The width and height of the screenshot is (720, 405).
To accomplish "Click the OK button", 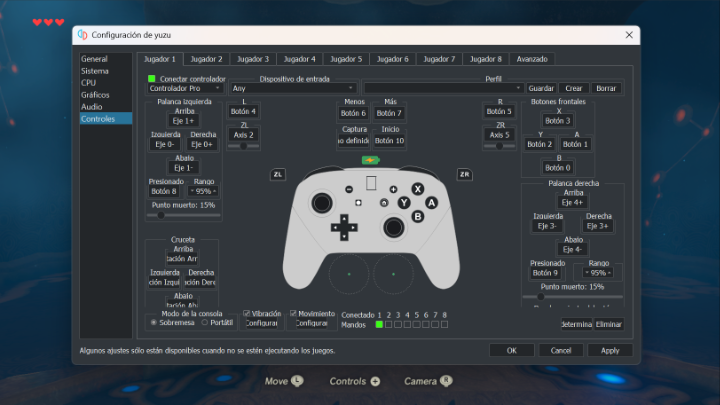I will pos(512,350).
